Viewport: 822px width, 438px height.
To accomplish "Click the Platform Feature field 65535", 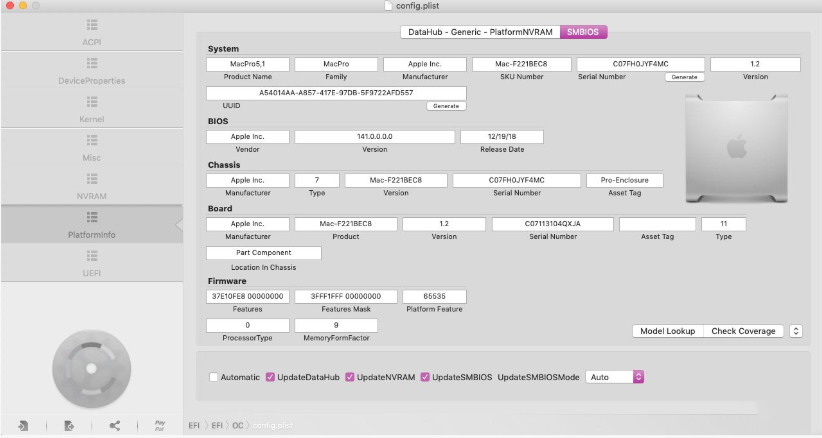I will pyautogui.click(x=434, y=297).
